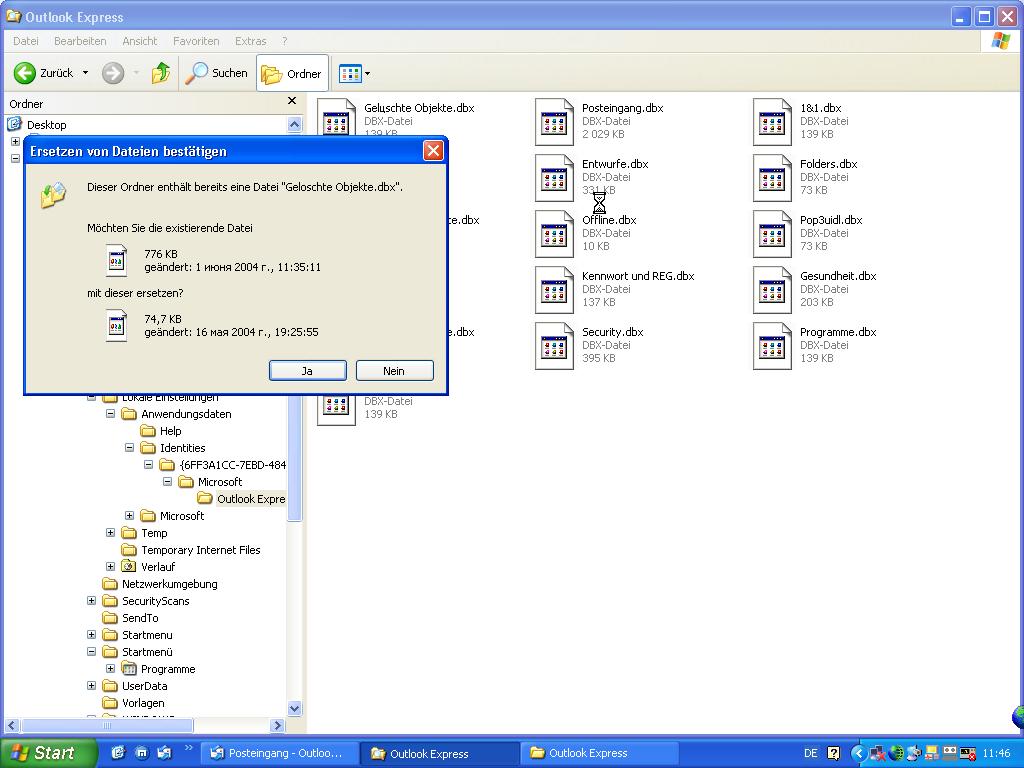Screen dimensions: 1024x768
Task: Select Desktop in the folder tree
Action: (x=46, y=125)
